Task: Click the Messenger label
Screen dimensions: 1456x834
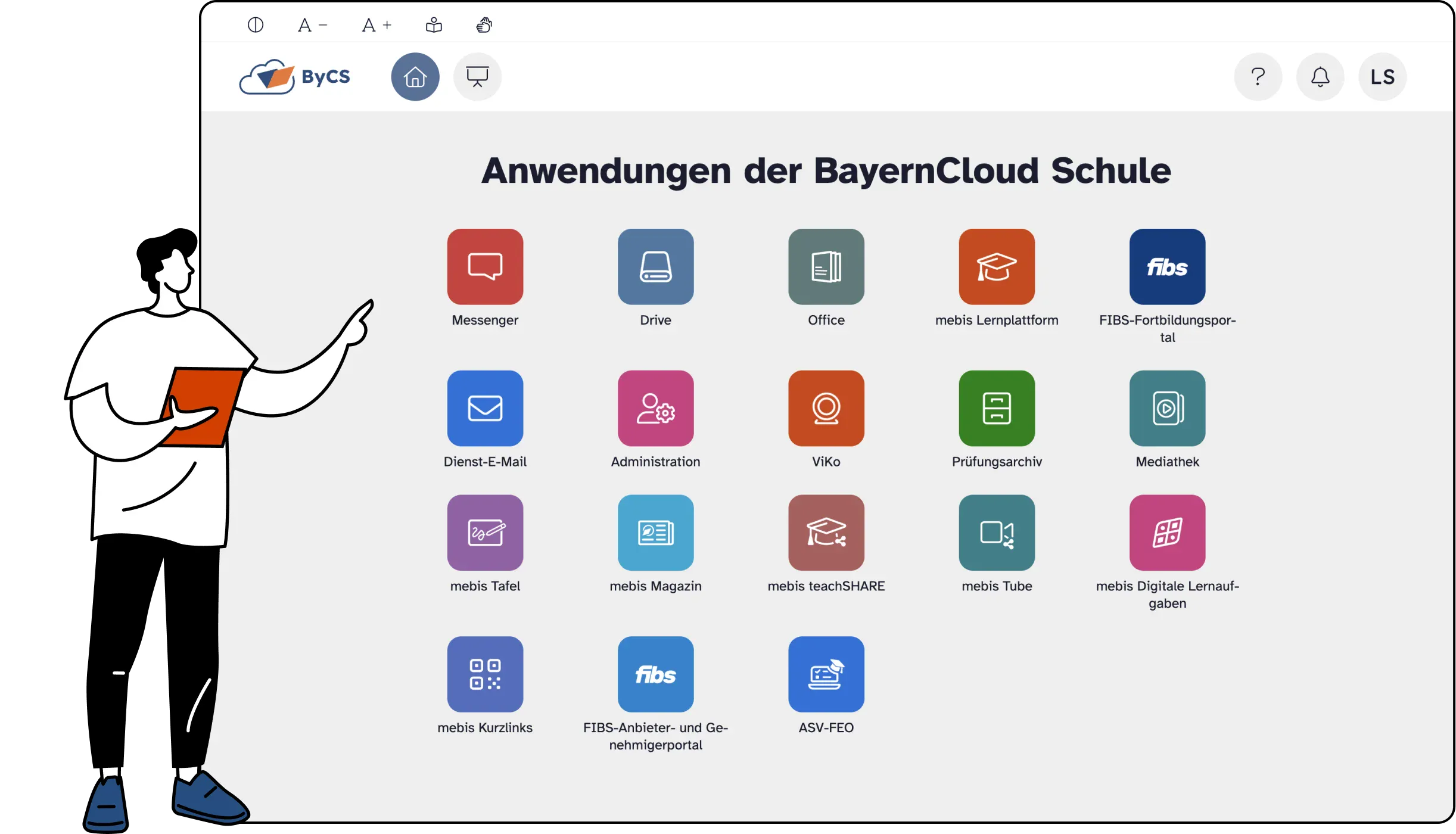Action: [485, 320]
